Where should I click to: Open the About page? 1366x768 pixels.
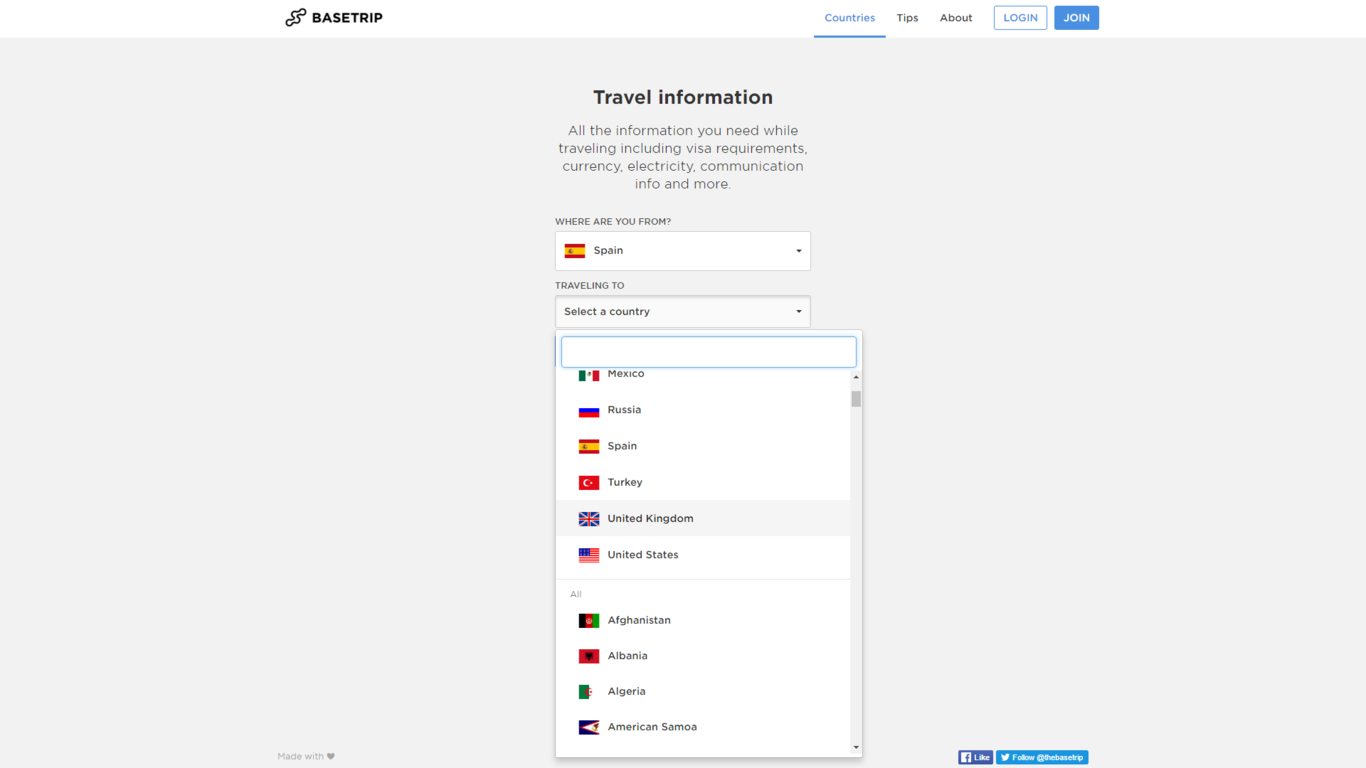956,18
